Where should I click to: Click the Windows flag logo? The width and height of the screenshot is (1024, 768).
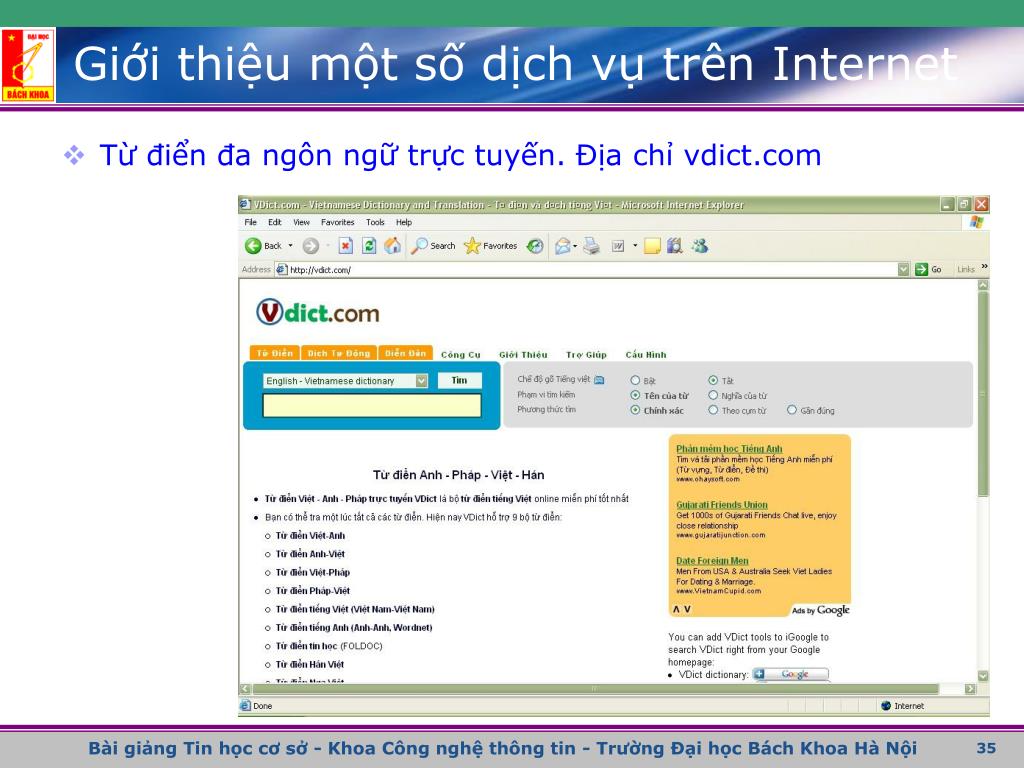(976, 222)
